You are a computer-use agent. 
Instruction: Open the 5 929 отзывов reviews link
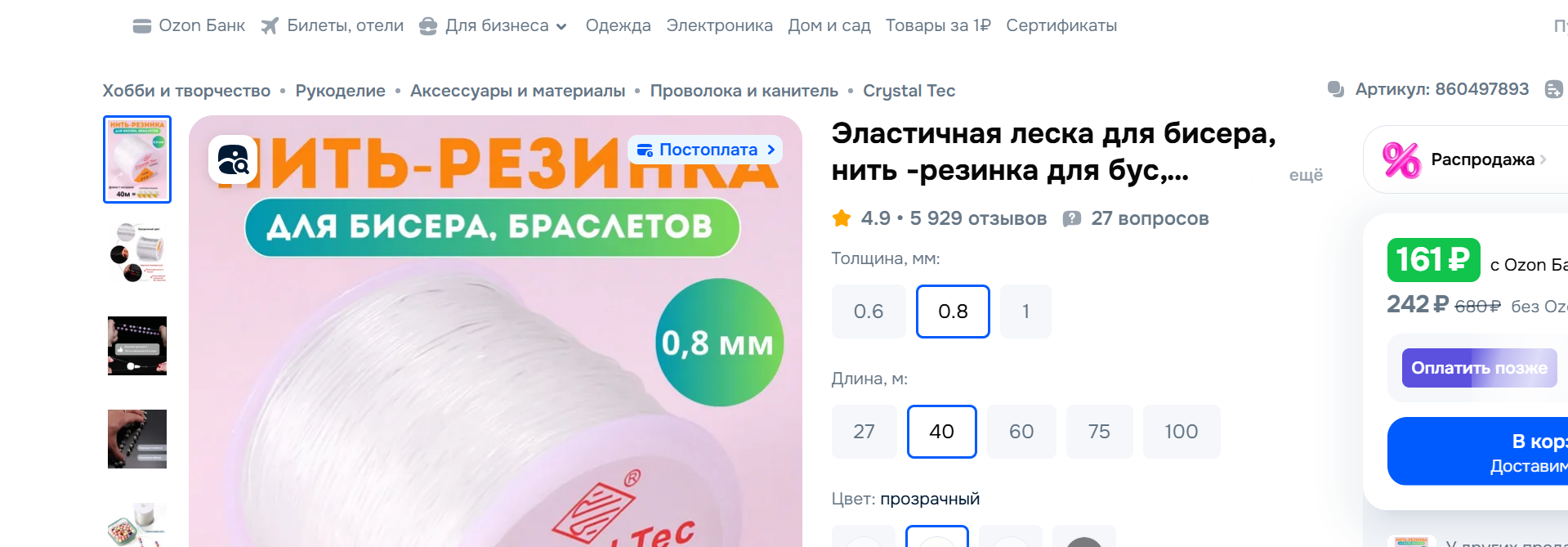pyautogui.click(x=978, y=218)
